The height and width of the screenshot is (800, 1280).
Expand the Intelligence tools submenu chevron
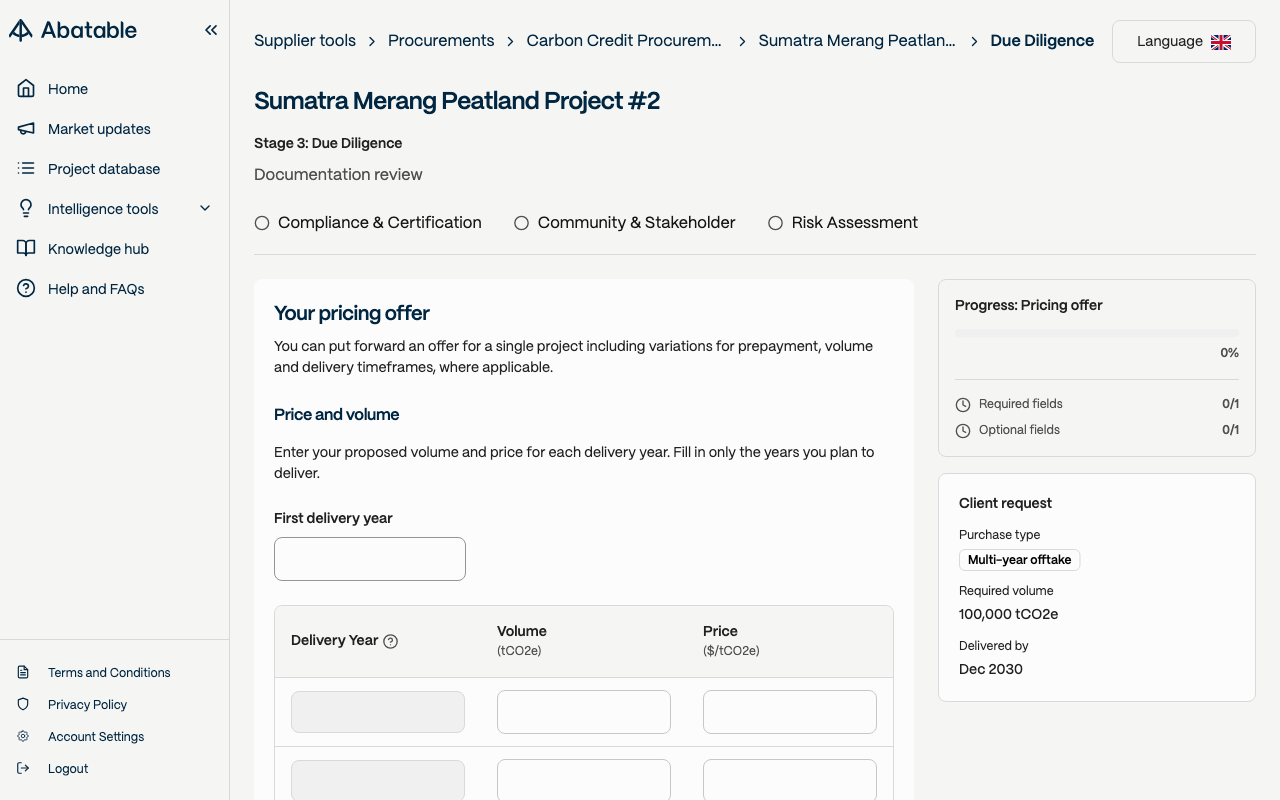pos(205,208)
